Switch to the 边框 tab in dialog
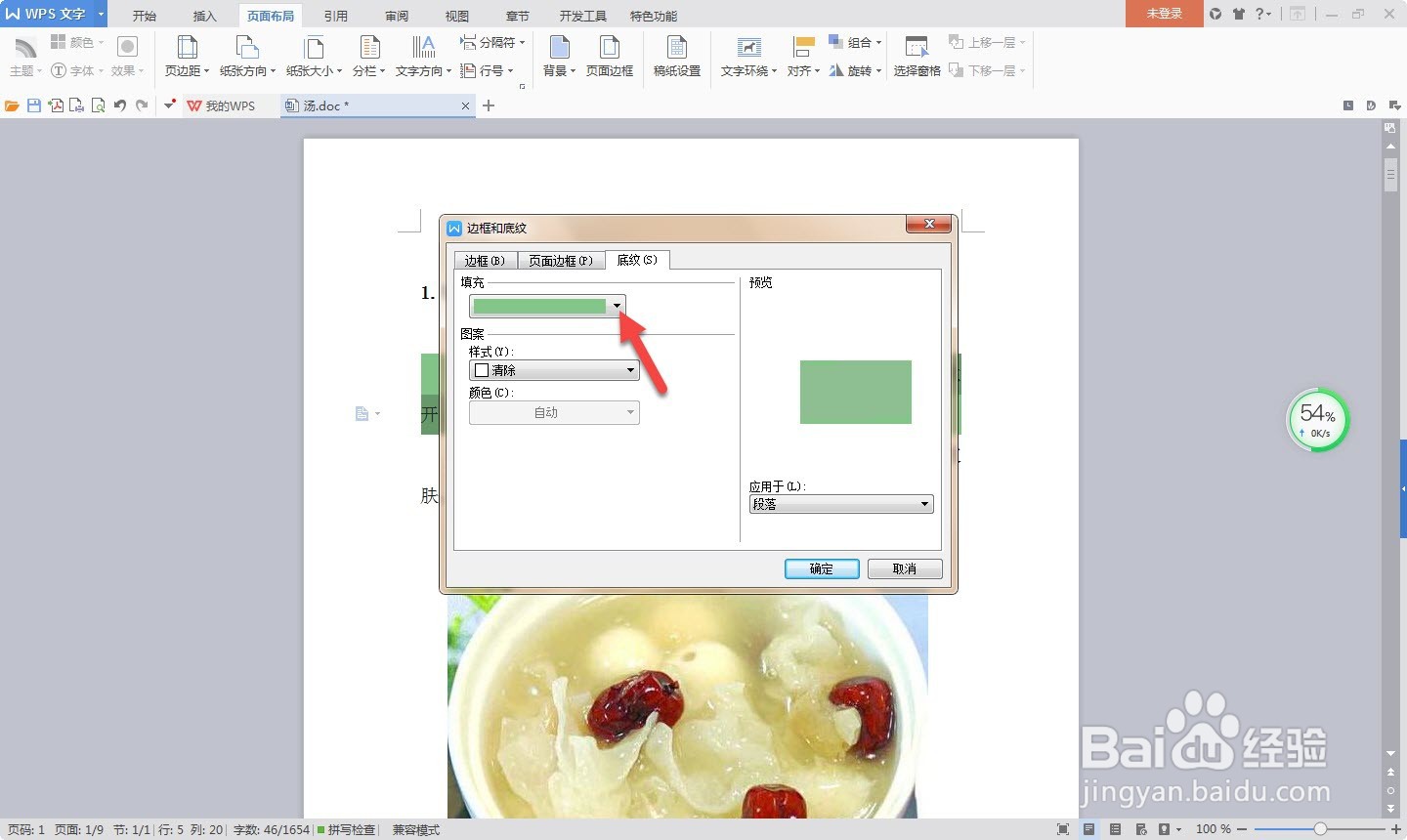1407x840 pixels. (x=485, y=261)
